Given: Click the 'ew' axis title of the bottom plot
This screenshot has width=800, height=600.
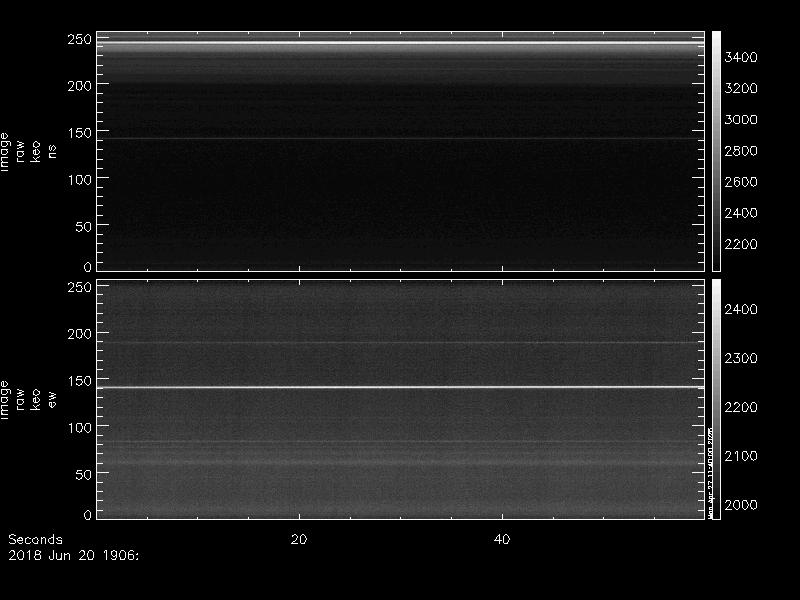Looking at the screenshot, I should click(52, 399).
